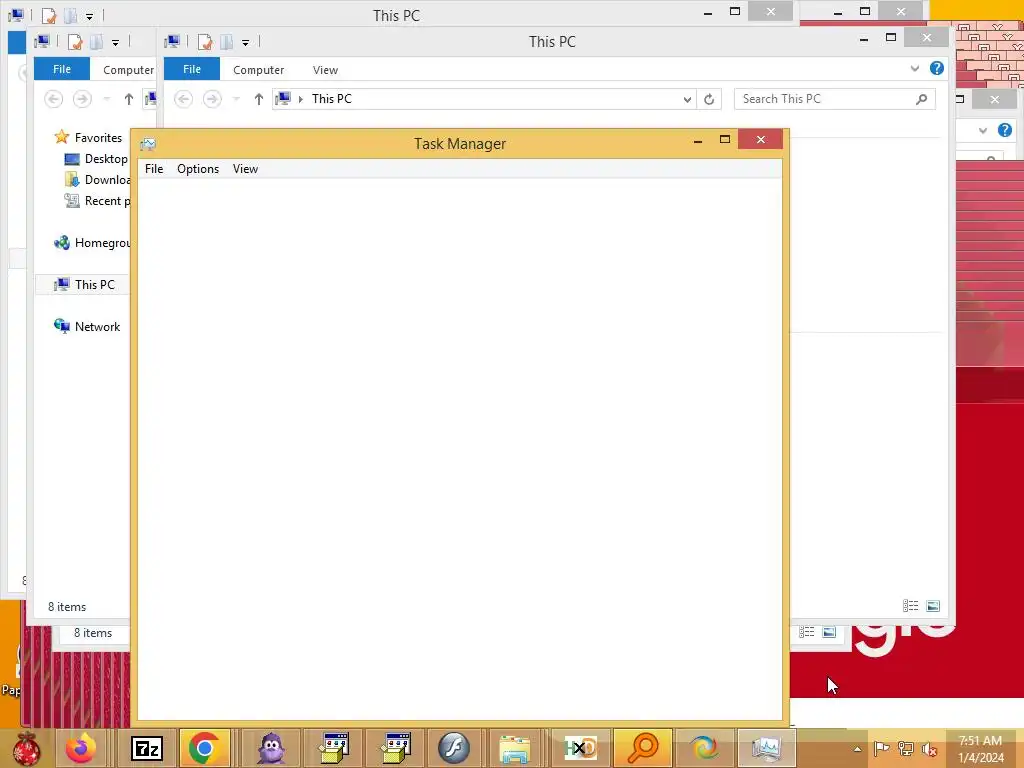This screenshot has height=768, width=1024.
Task: Click the Task Manager title bar icon
Action: tap(148, 144)
